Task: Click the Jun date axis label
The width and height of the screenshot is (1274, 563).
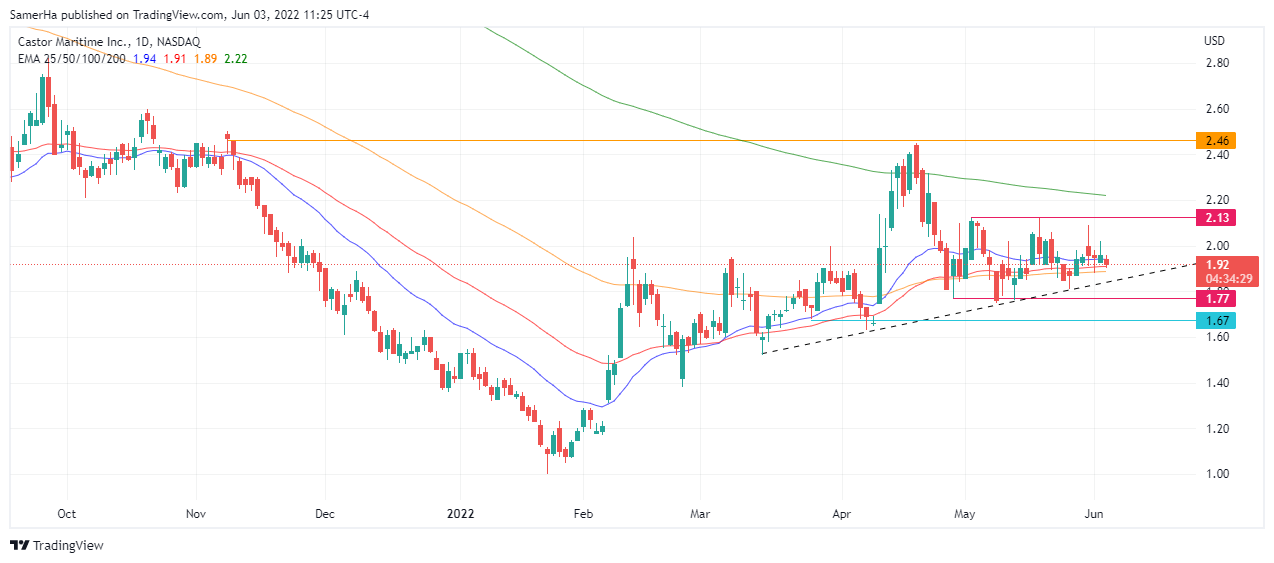Action: pyautogui.click(x=1093, y=514)
